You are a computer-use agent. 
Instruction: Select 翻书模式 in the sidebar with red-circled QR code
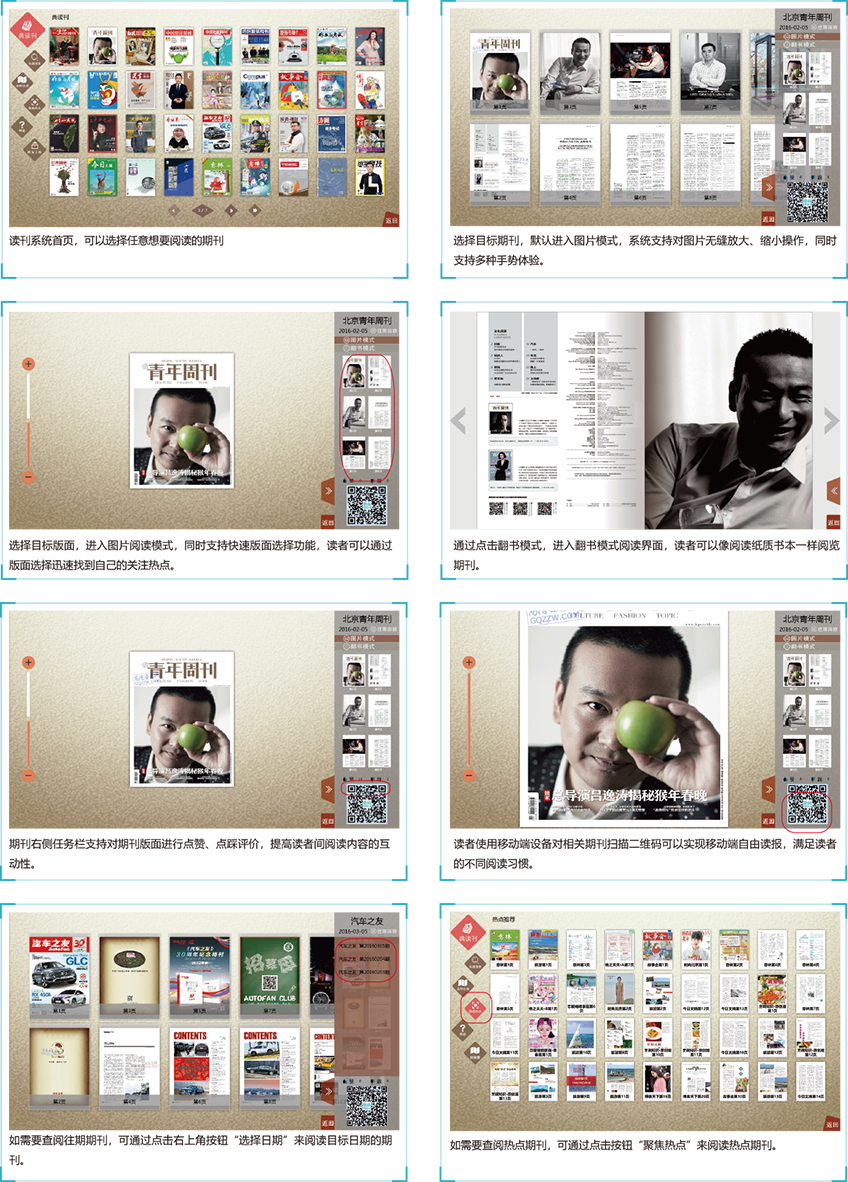coord(807,647)
